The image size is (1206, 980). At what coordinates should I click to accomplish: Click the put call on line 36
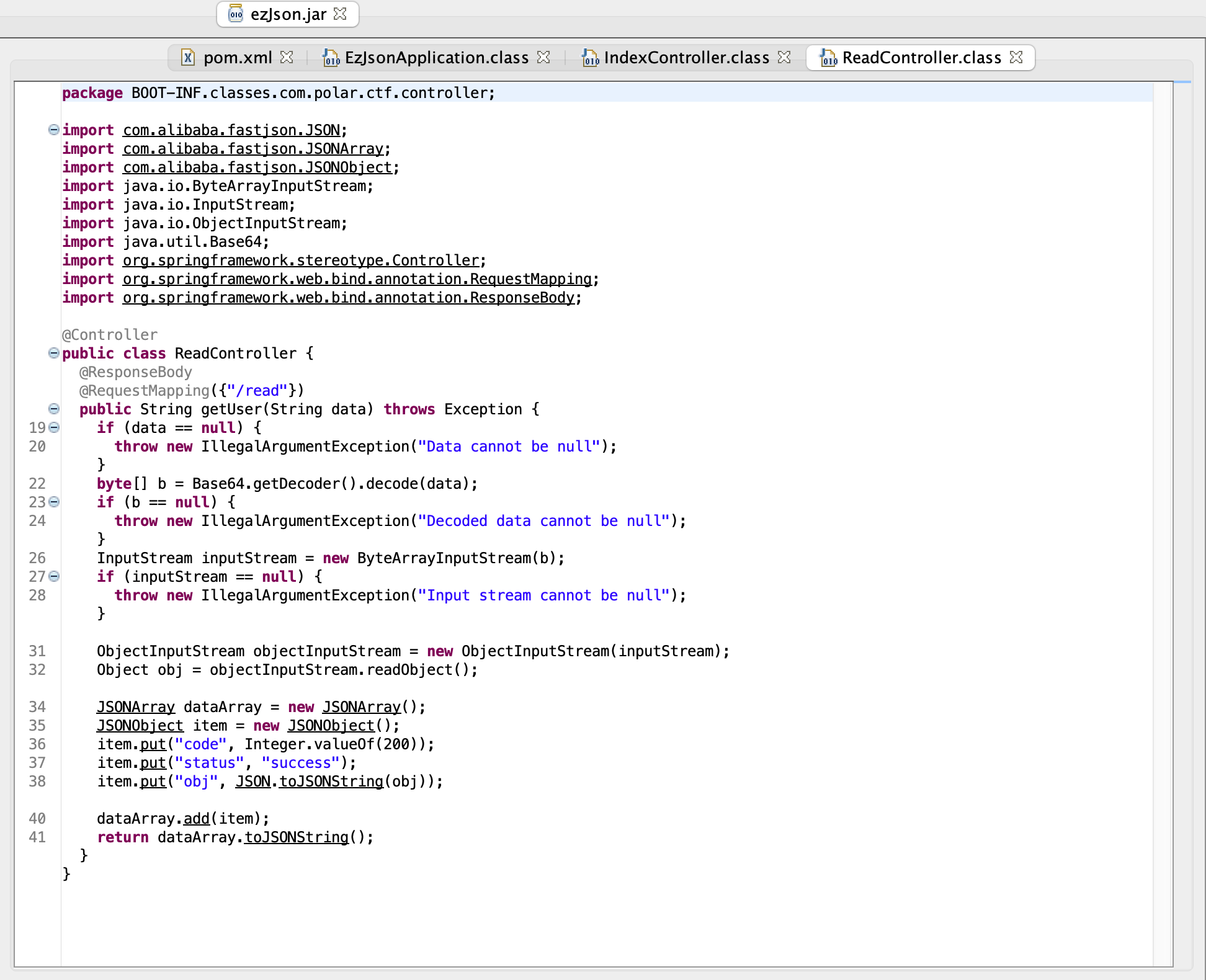(153, 744)
